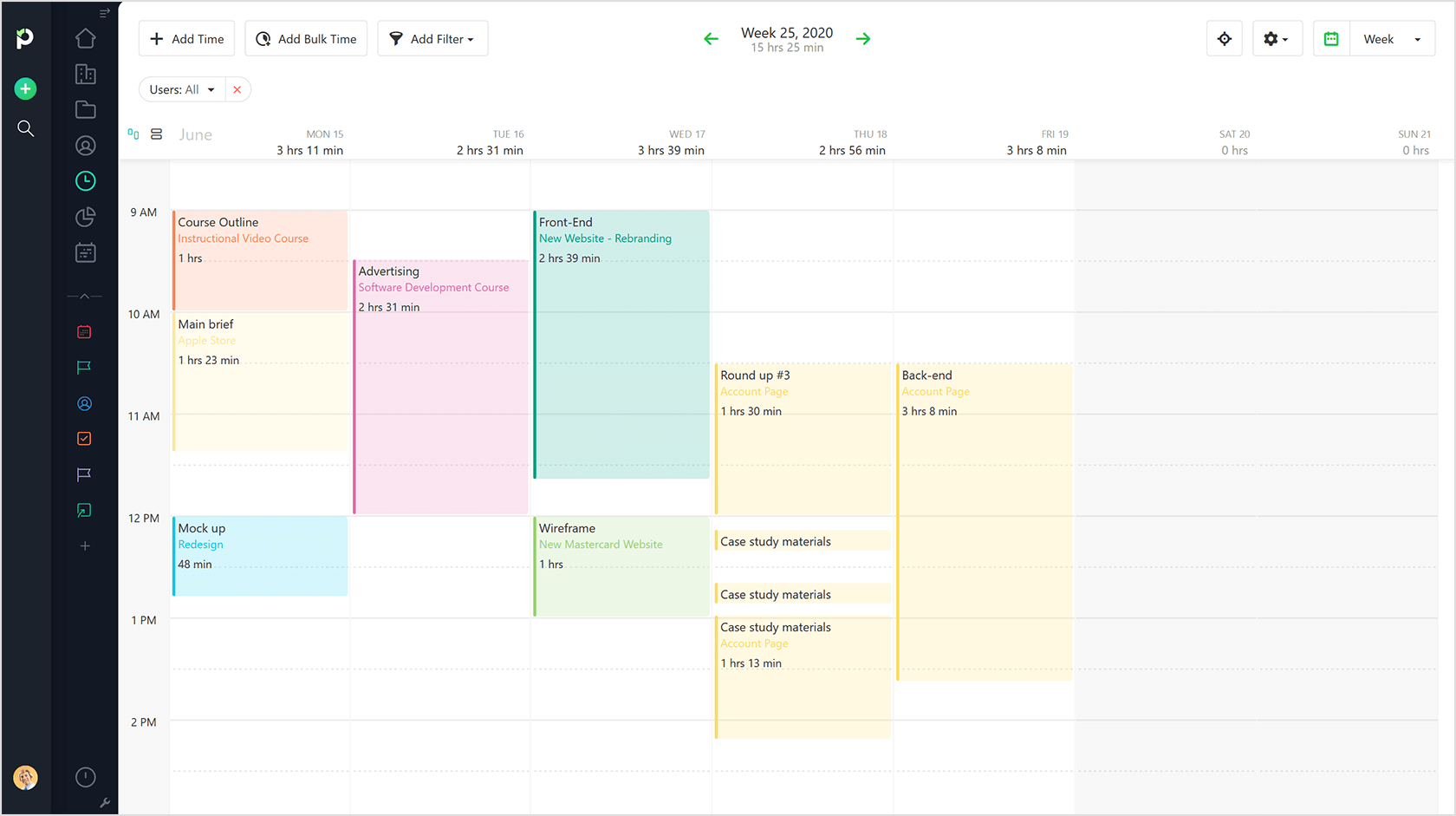Image resolution: width=1456 pixels, height=816 pixels.
Task: Select the Projects folder icon in sidebar
Action: tap(85, 109)
